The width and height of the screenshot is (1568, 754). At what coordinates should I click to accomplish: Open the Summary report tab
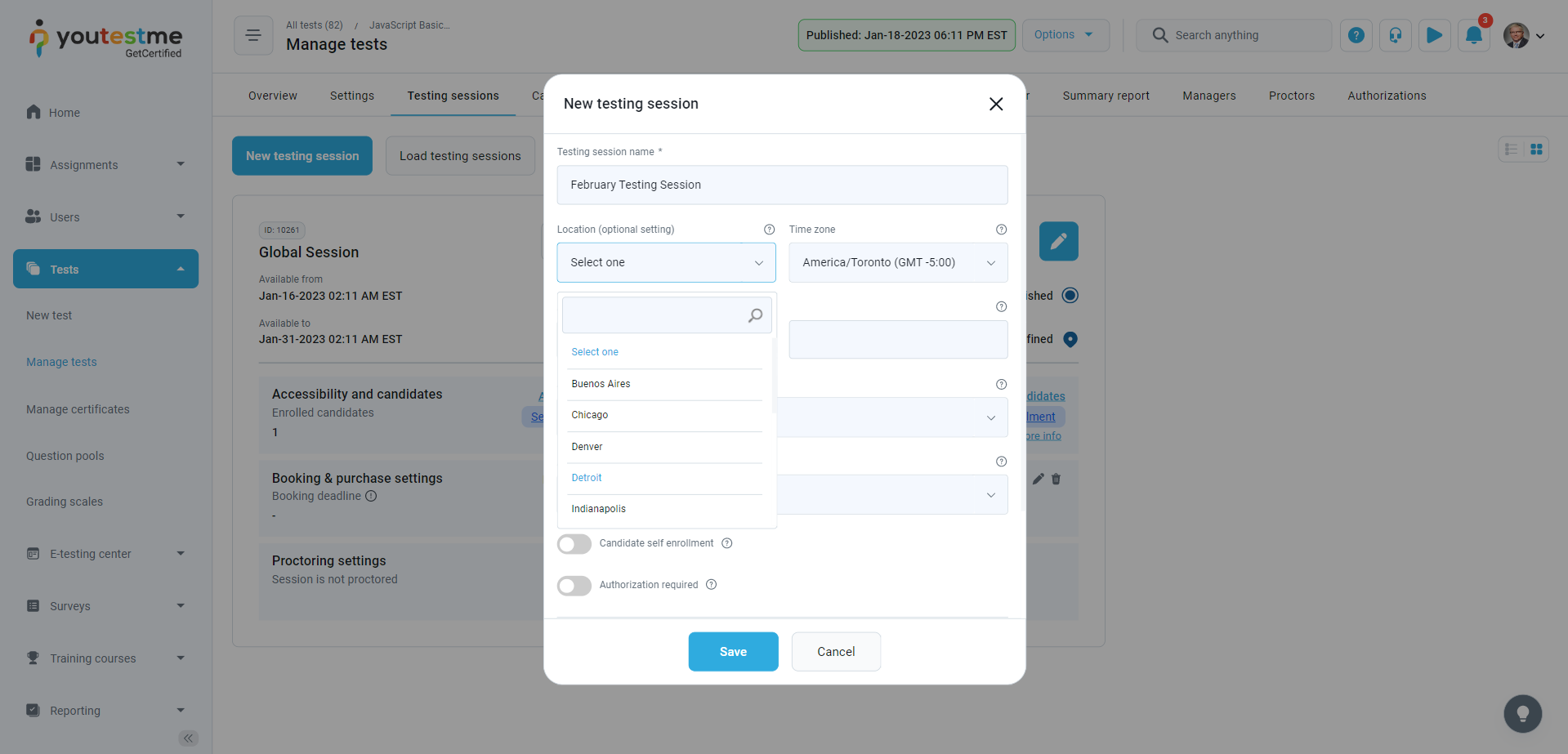coord(1106,96)
